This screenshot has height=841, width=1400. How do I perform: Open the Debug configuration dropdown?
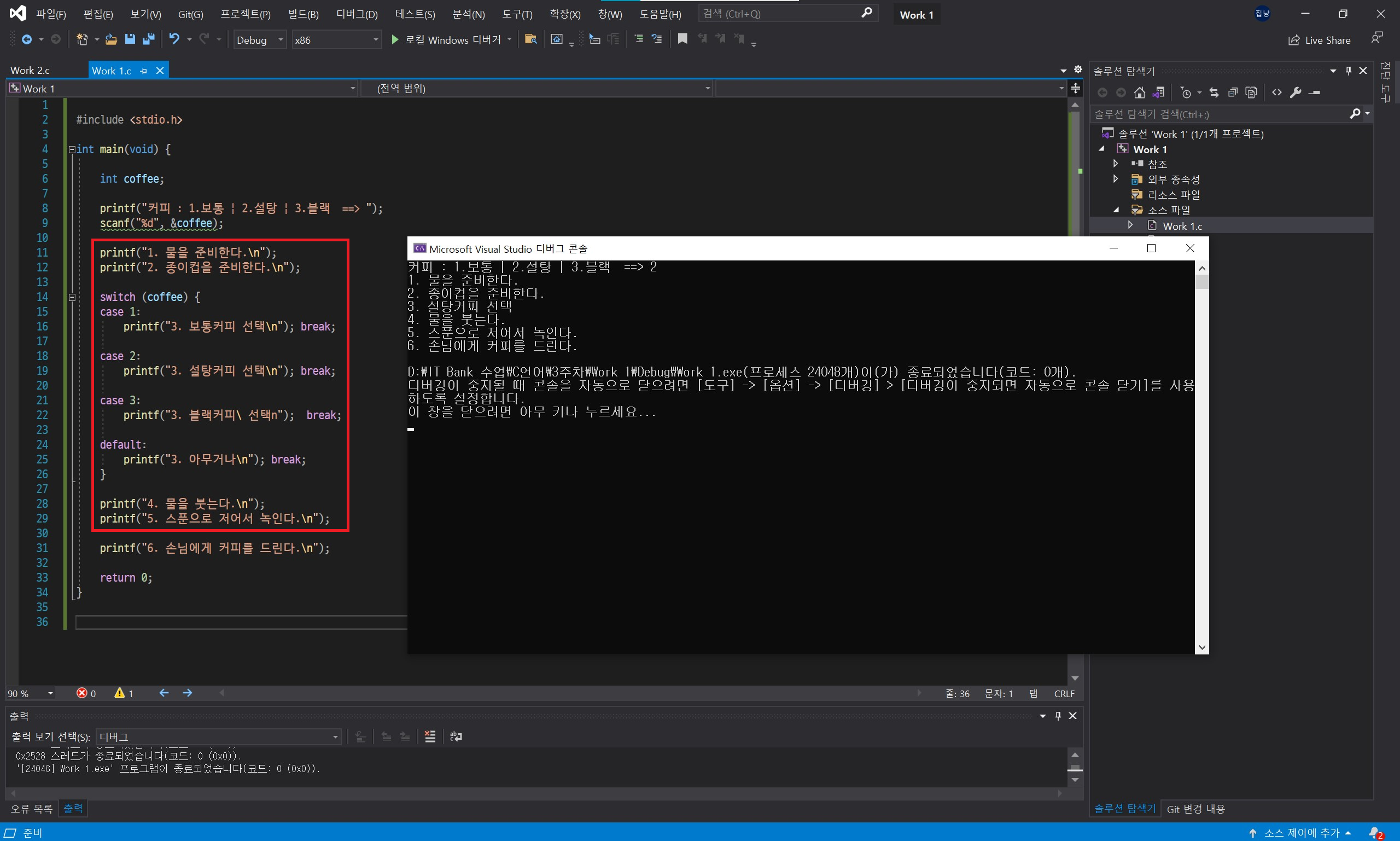pyautogui.click(x=260, y=39)
